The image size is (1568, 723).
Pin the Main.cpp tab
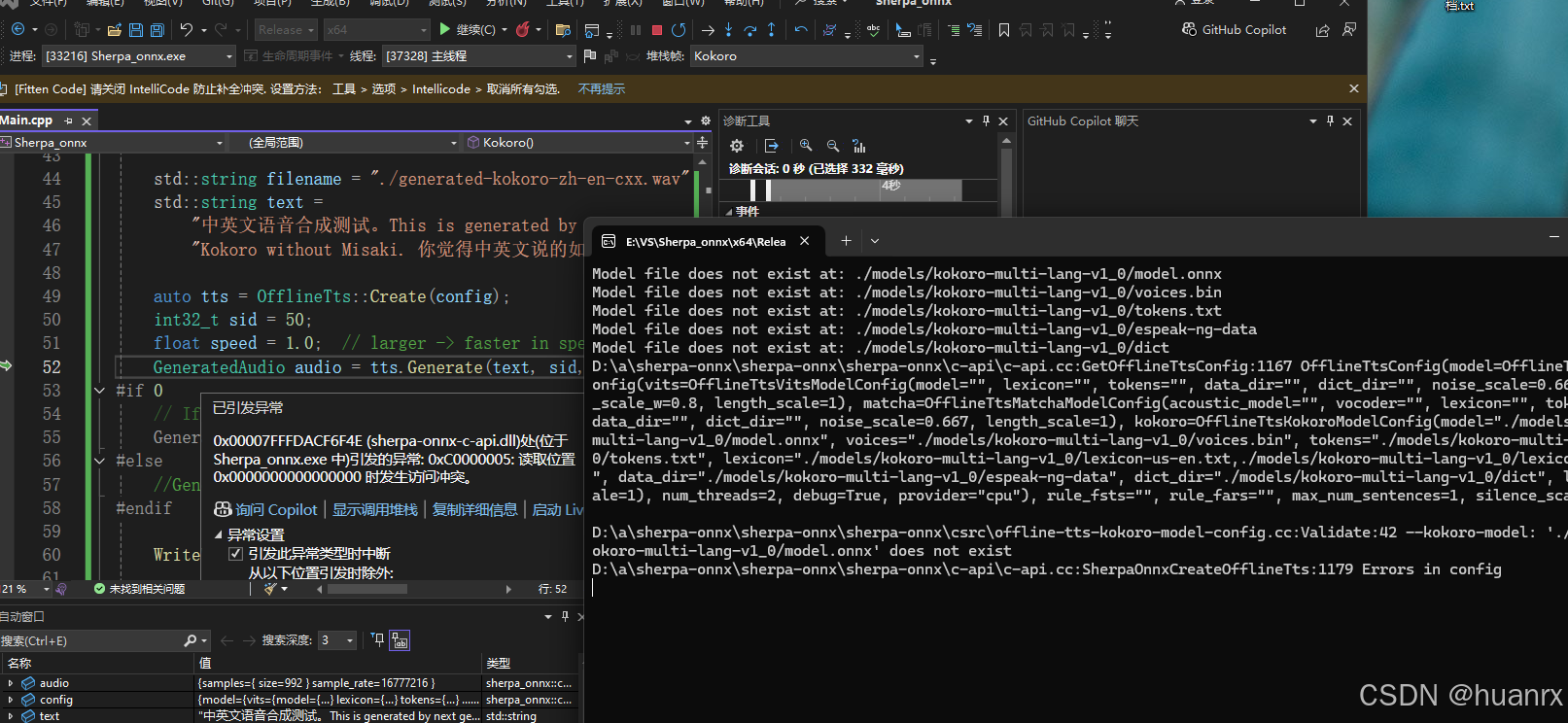pyautogui.click(x=68, y=121)
